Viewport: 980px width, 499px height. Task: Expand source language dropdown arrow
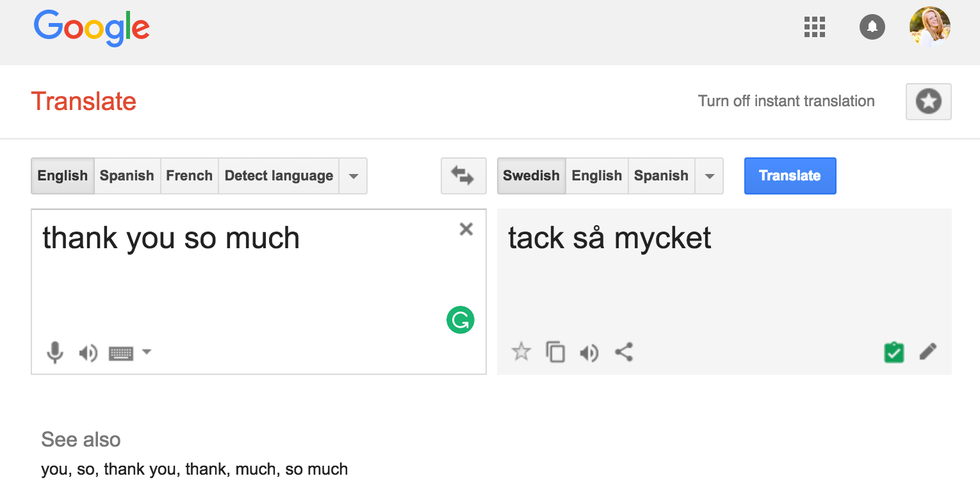point(353,176)
